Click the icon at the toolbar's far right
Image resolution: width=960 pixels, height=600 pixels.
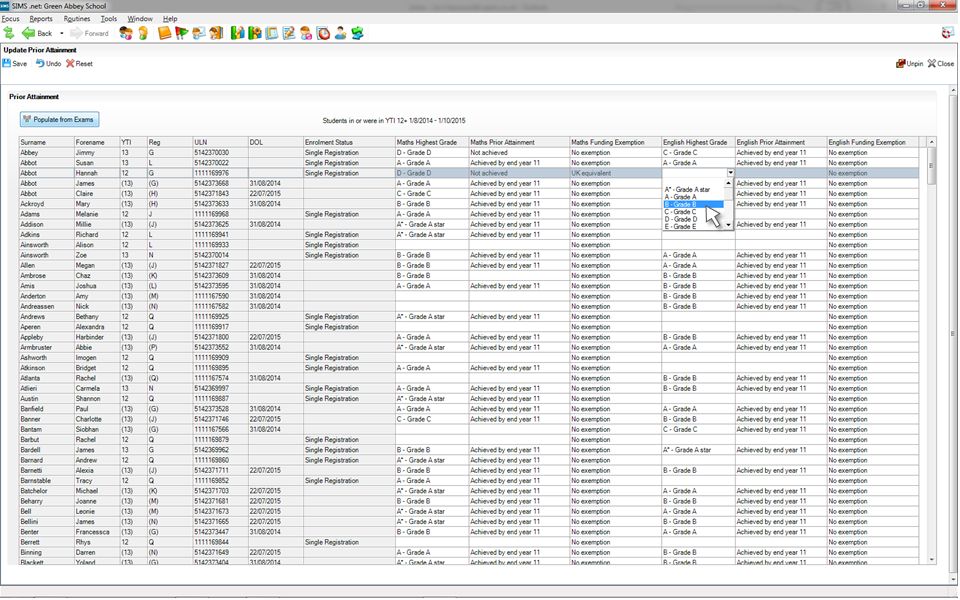pos(947,32)
